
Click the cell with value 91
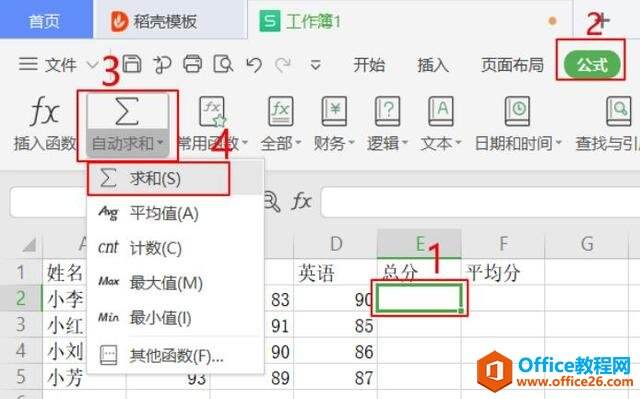(x=279, y=325)
